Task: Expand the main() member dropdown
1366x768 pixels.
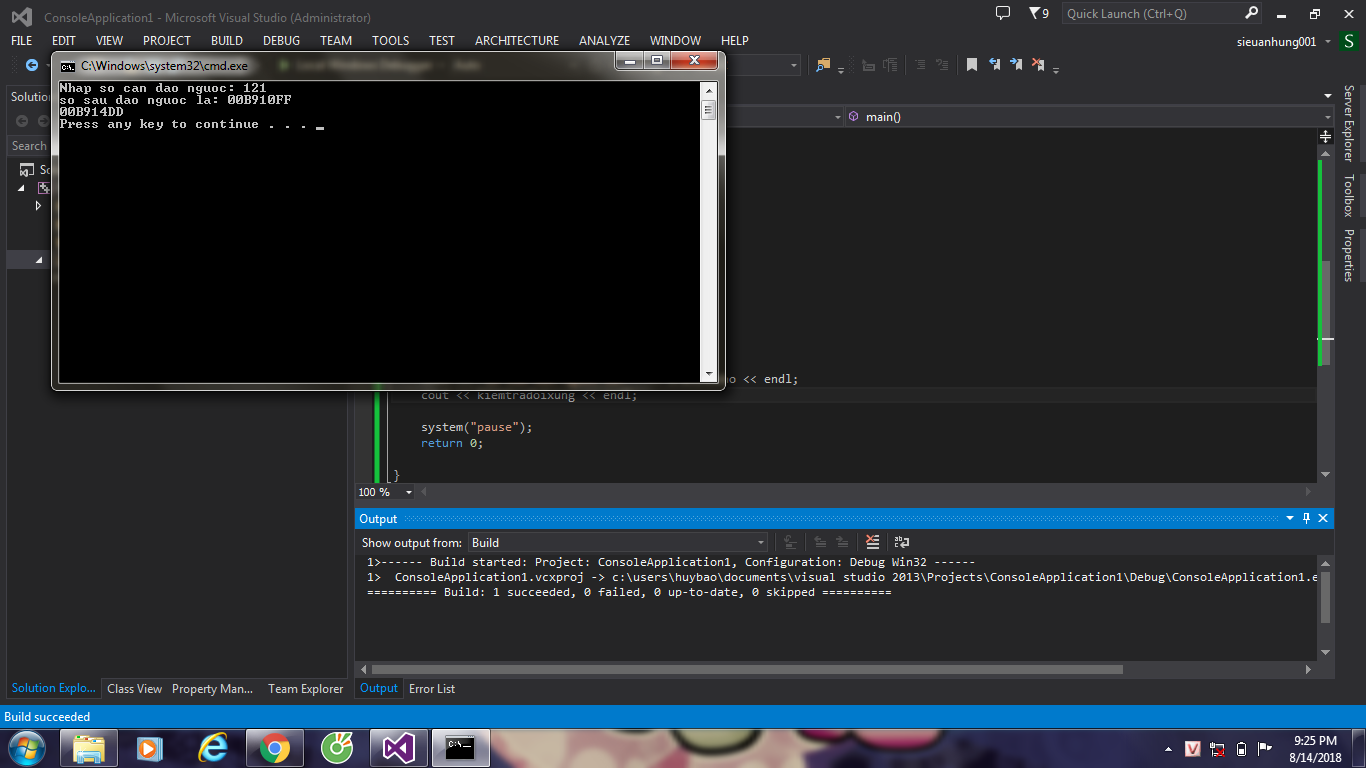Action: 1326,117
